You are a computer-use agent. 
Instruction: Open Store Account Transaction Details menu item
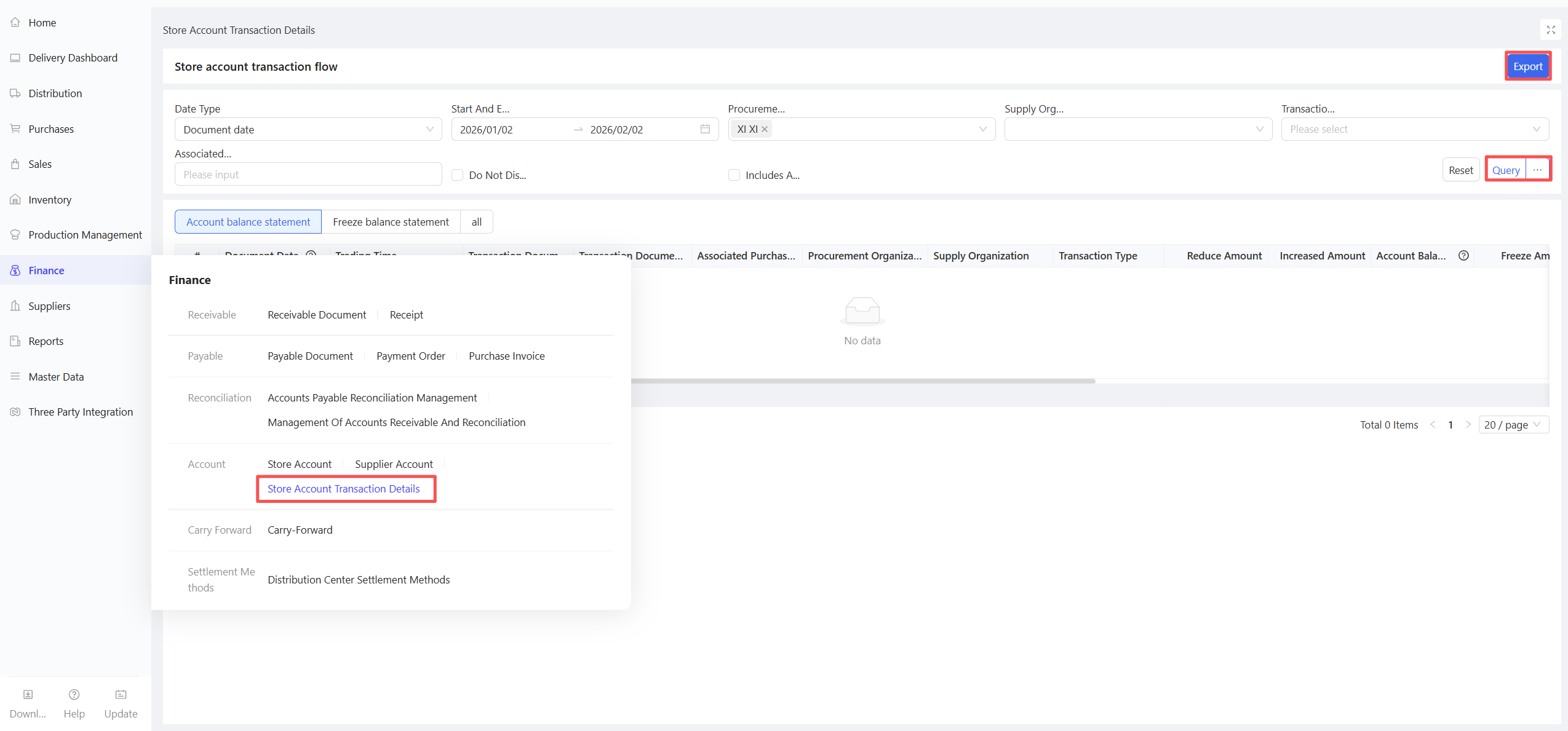click(x=343, y=489)
